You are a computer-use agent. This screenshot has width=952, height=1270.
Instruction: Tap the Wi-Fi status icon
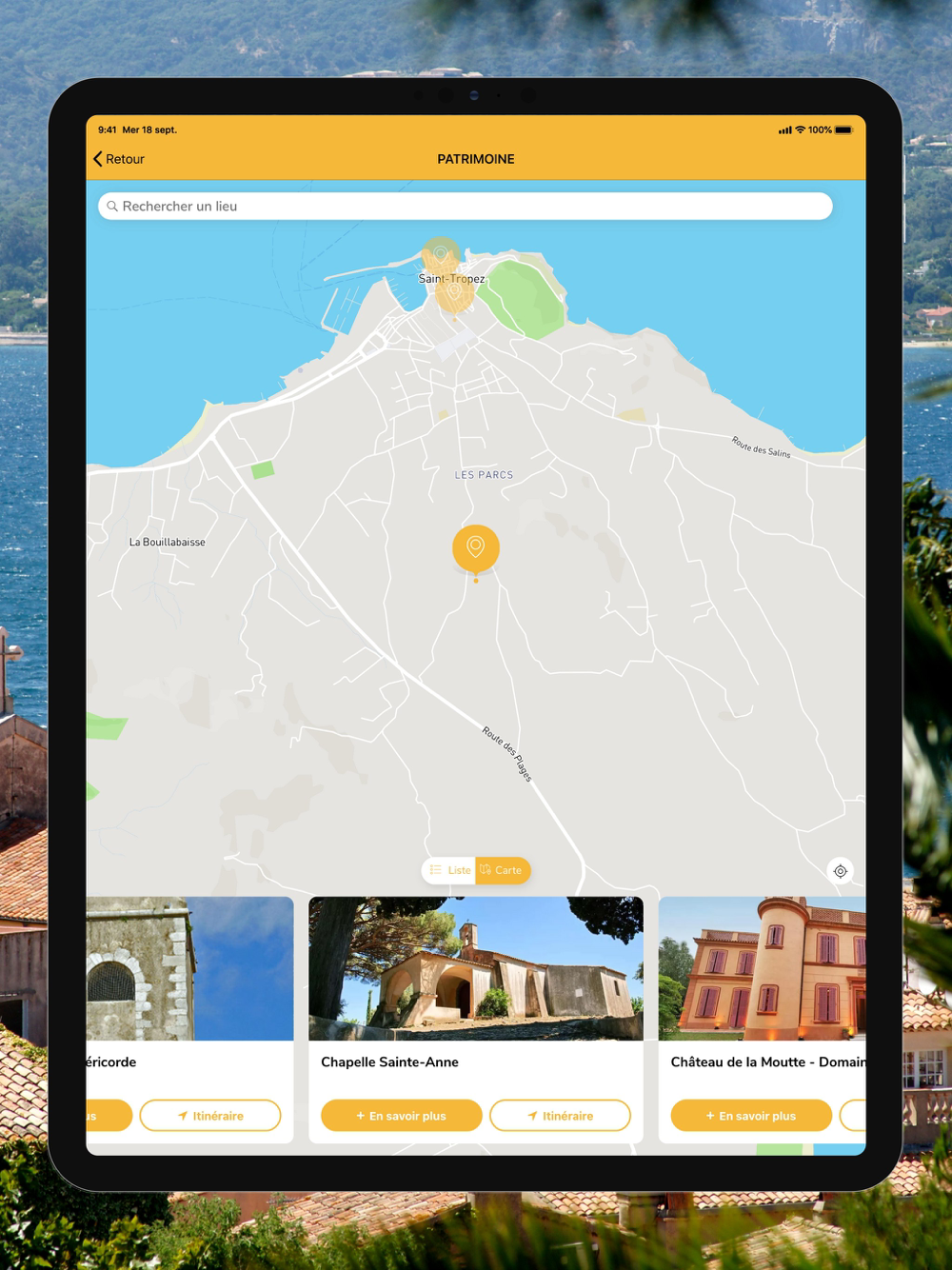(x=800, y=130)
